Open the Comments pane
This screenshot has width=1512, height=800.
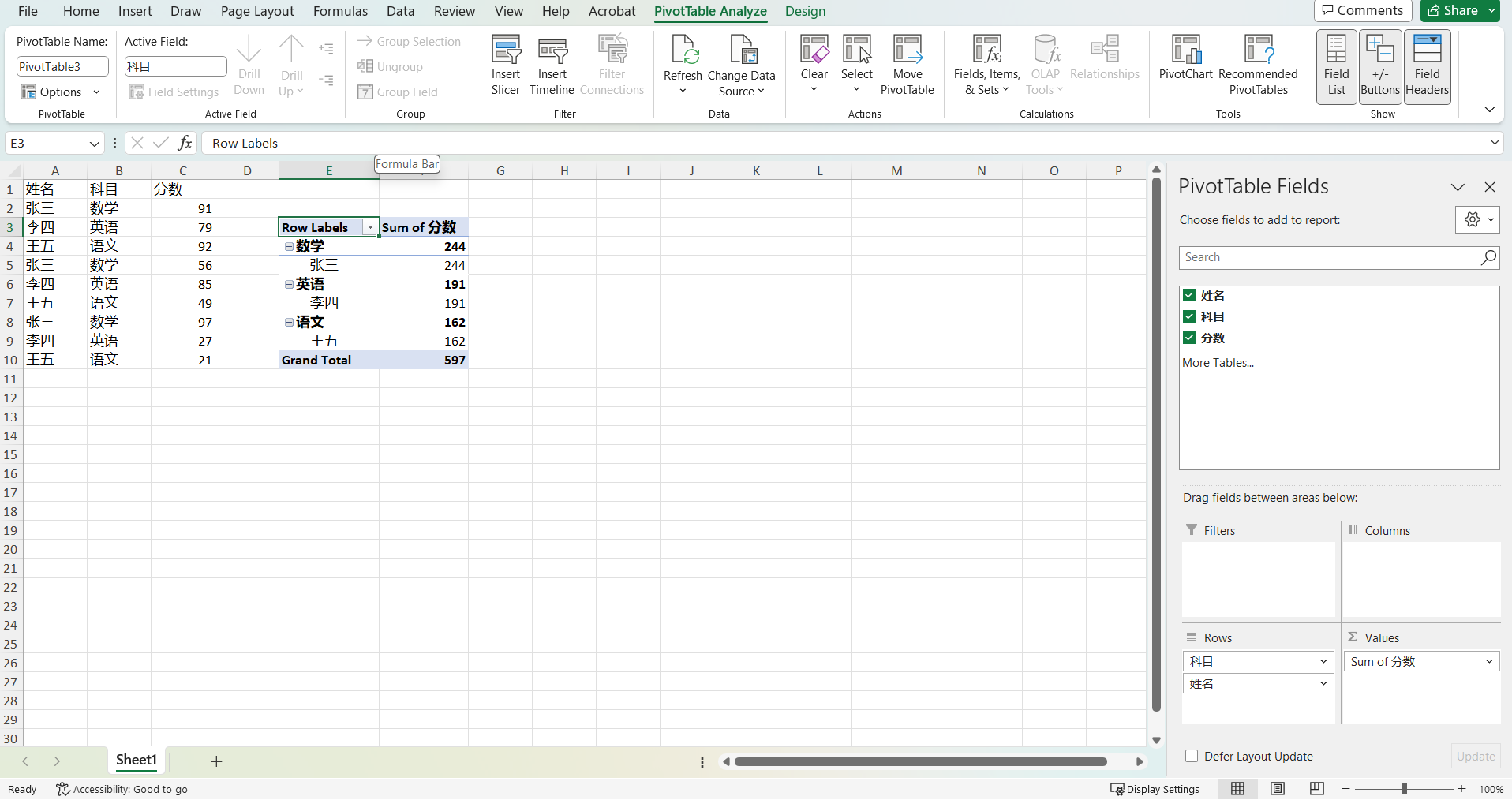(x=1363, y=10)
